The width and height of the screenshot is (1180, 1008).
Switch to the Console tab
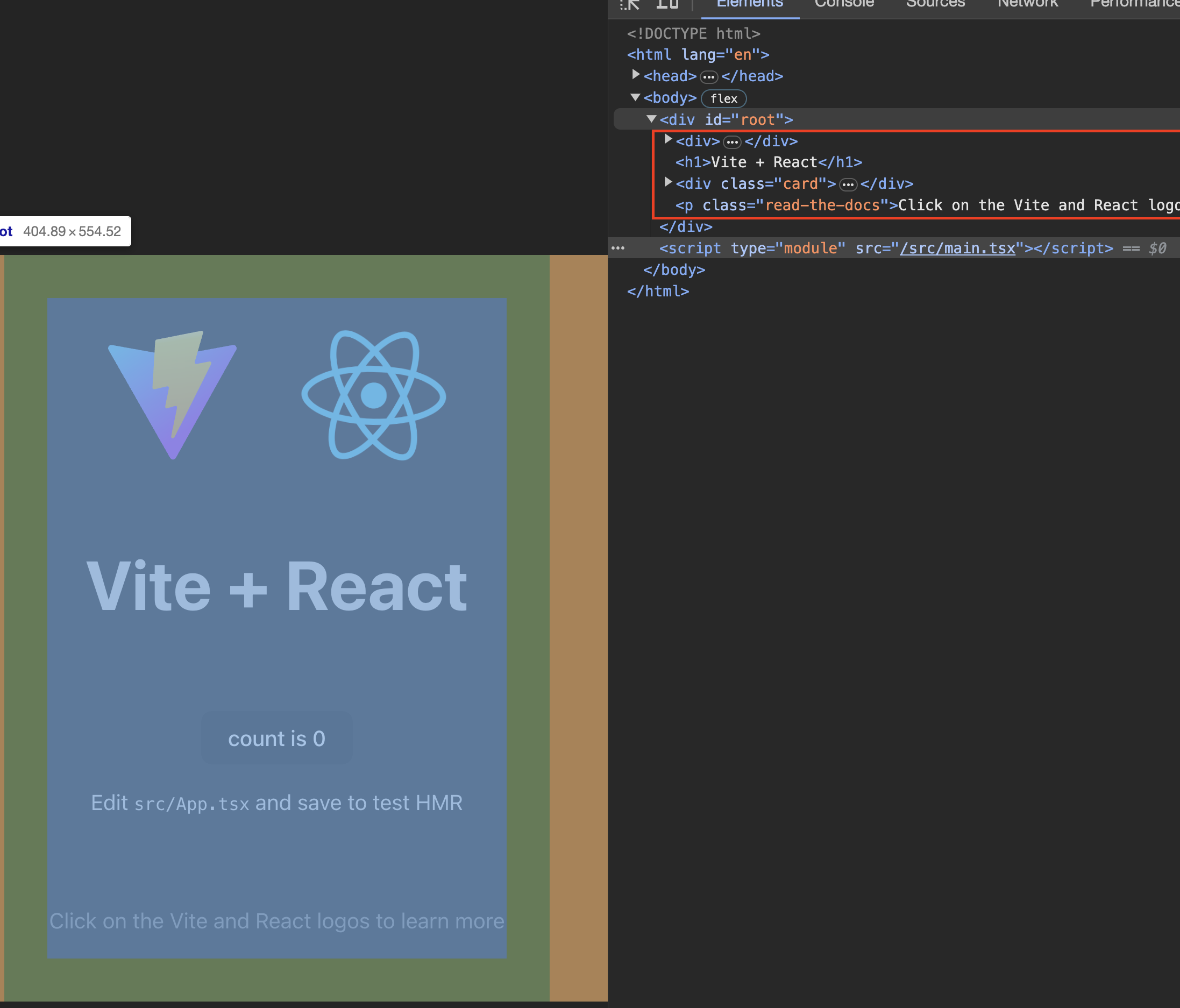point(843,4)
